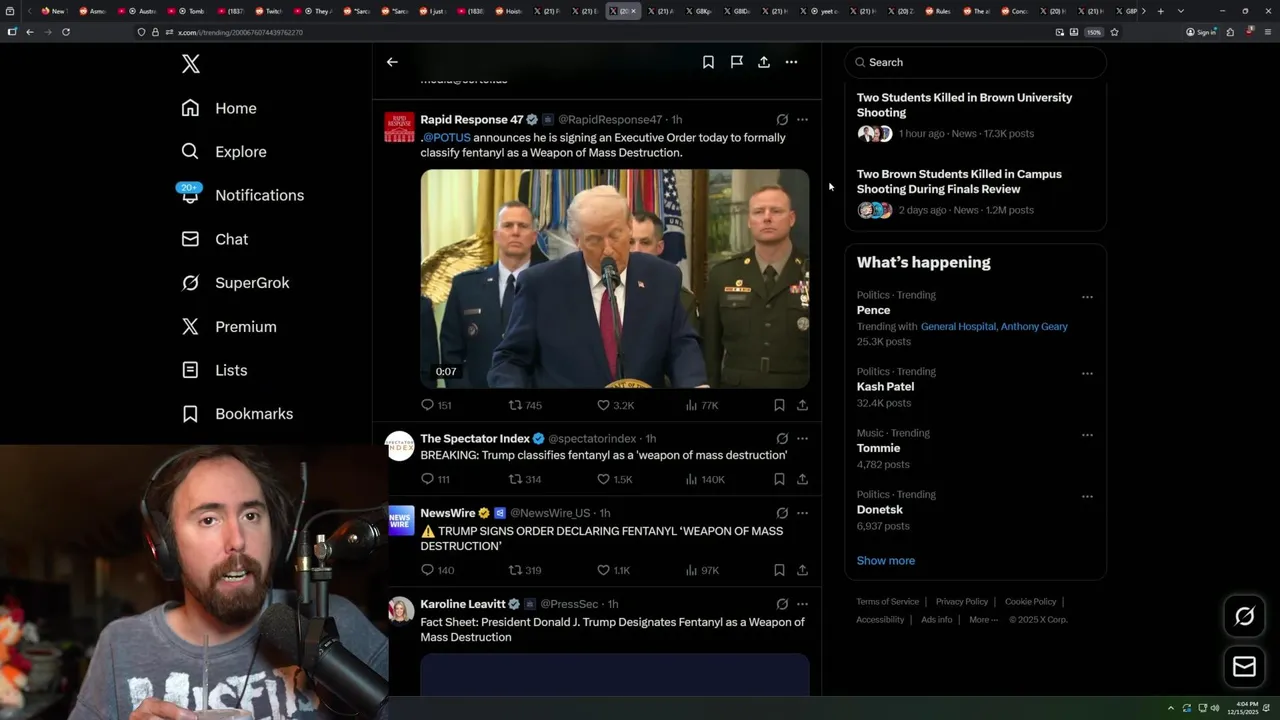Repost the Spectator Index post (314)
The width and height of the screenshot is (1280, 720).
tap(525, 479)
